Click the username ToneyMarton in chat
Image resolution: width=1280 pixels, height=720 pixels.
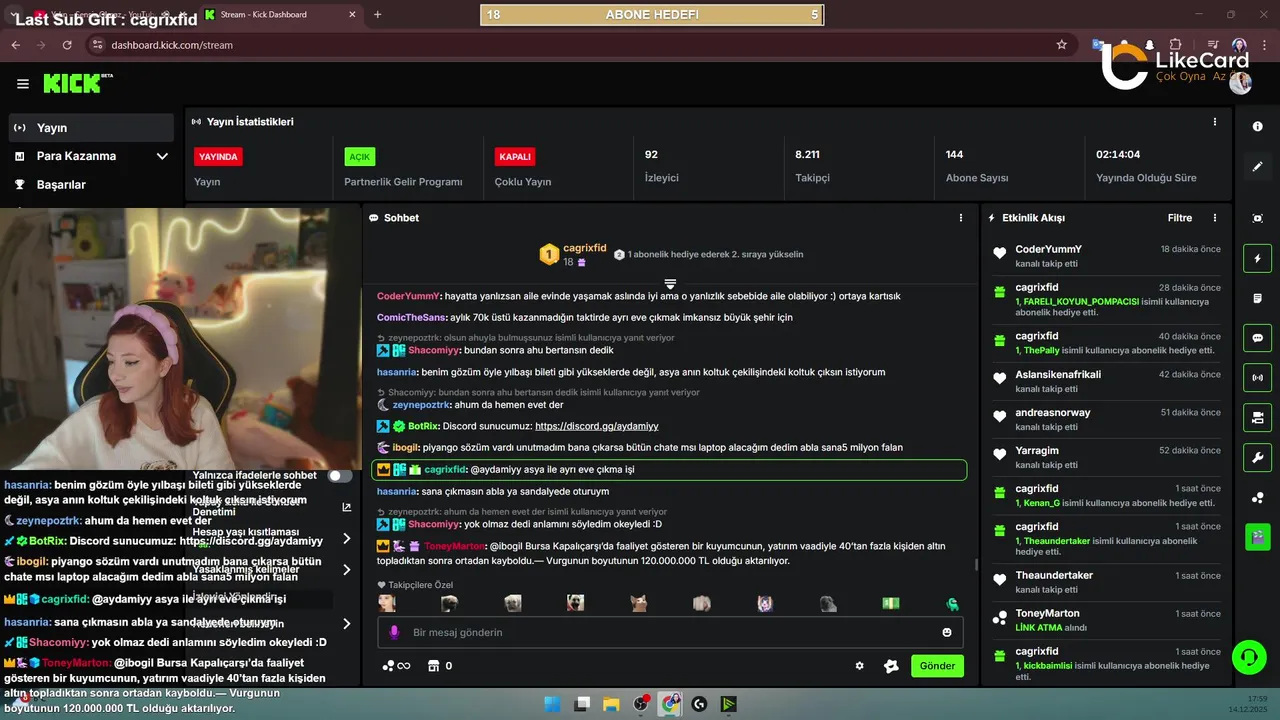pyautogui.click(x=452, y=547)
